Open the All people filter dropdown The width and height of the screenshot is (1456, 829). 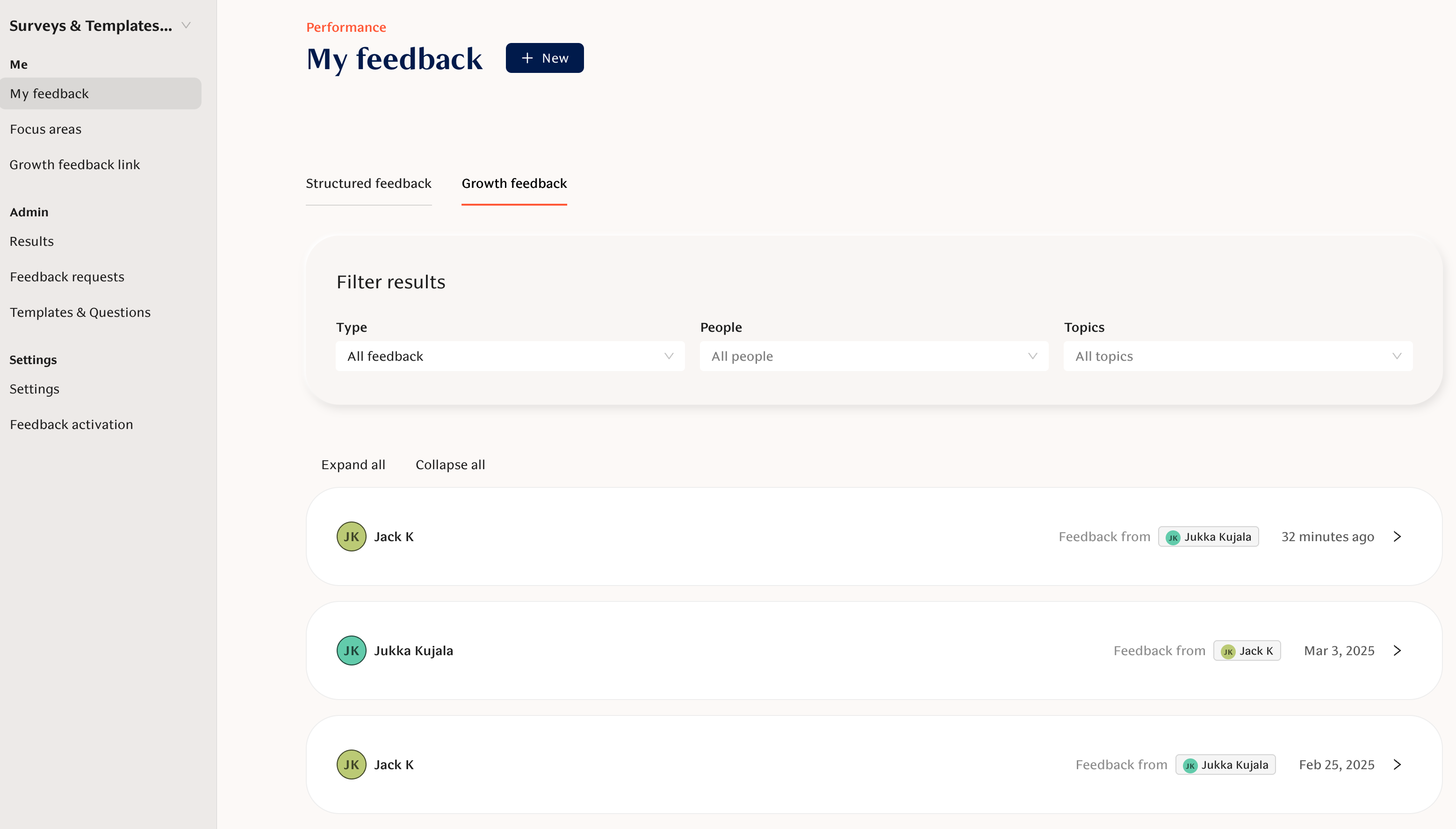(x=873, y=357)
